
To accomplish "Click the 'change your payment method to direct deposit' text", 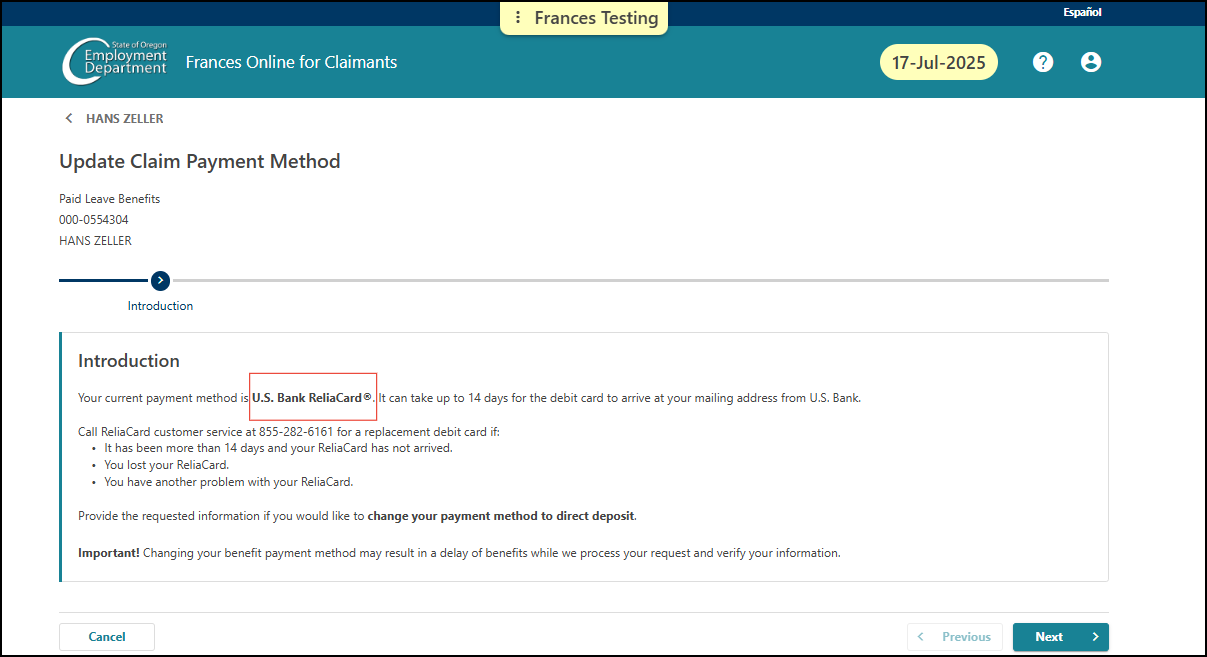I will pos(501,516).
